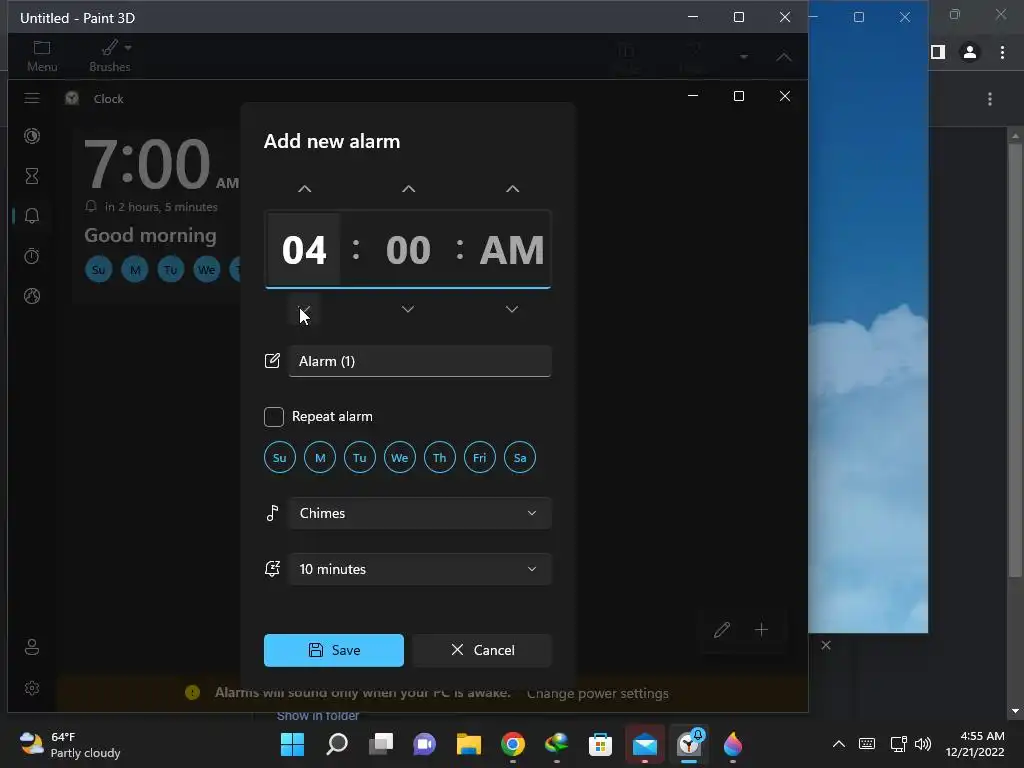Screen dimensions: 1024x768
Task: Open account sign-in icon in Clock sidebar
Action: [x=32, y=647]
